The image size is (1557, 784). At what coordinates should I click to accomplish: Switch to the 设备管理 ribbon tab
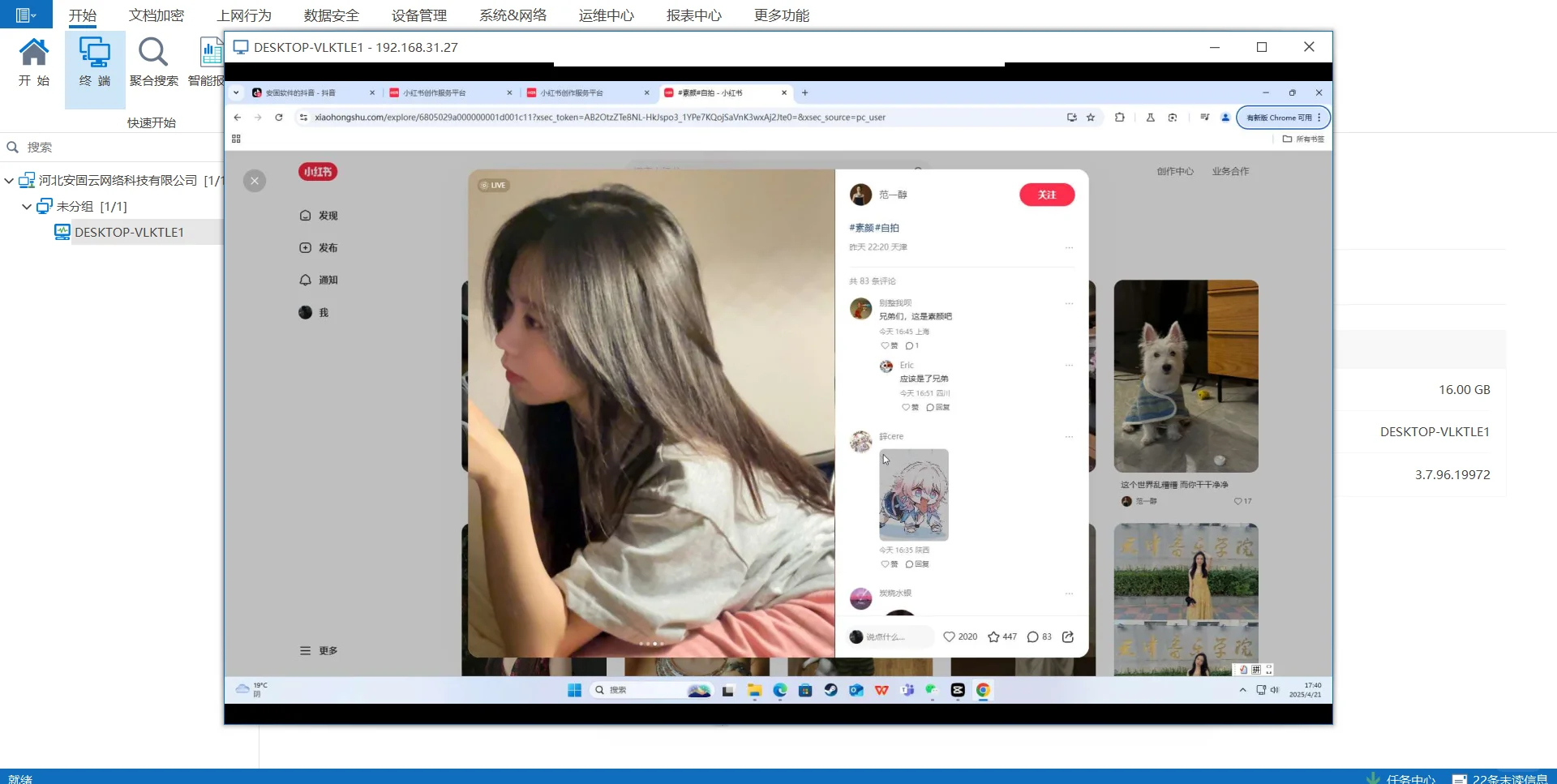[418, 15]
